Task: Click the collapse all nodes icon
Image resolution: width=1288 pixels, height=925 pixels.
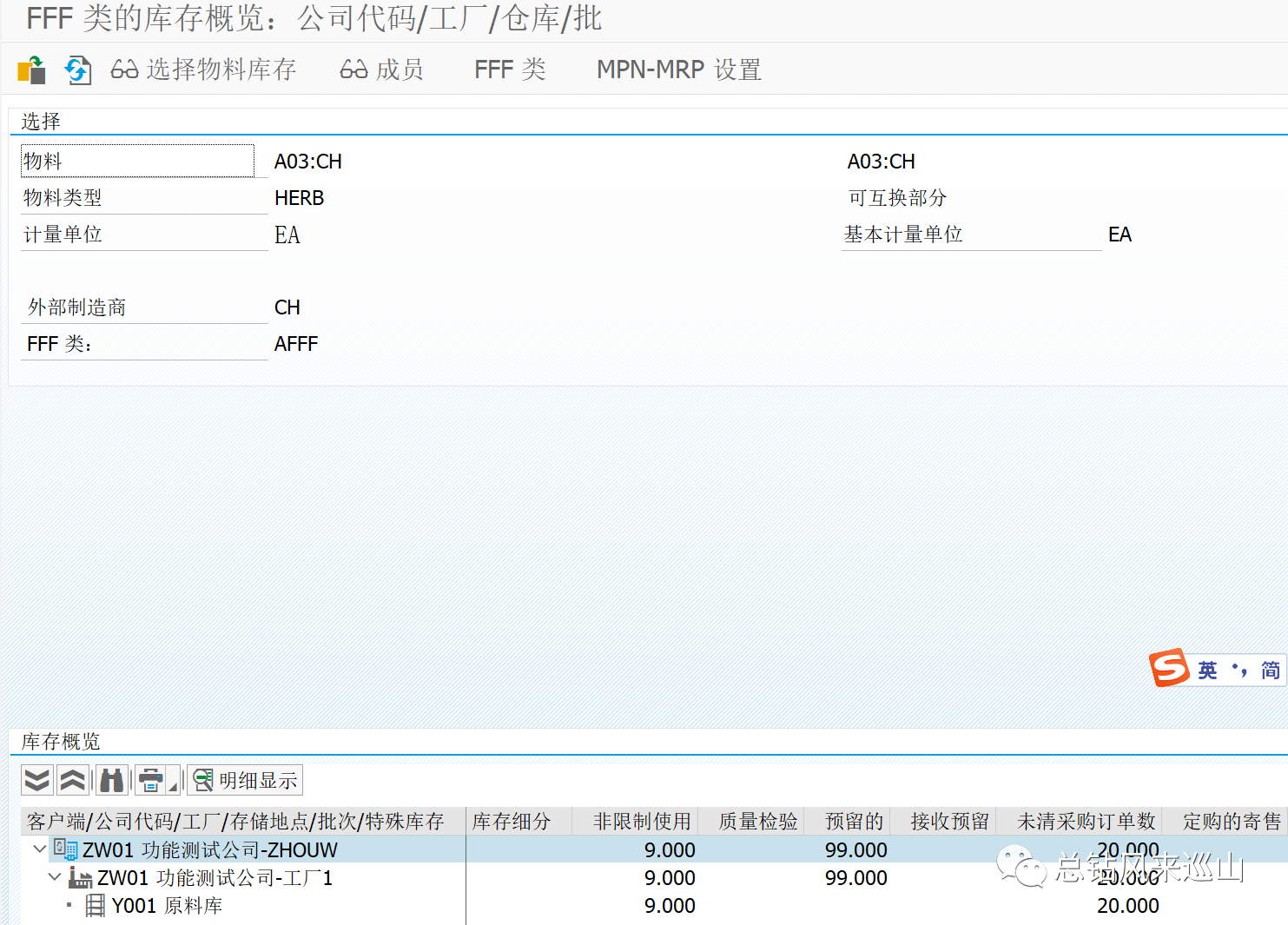Action: tap(72, 780)
